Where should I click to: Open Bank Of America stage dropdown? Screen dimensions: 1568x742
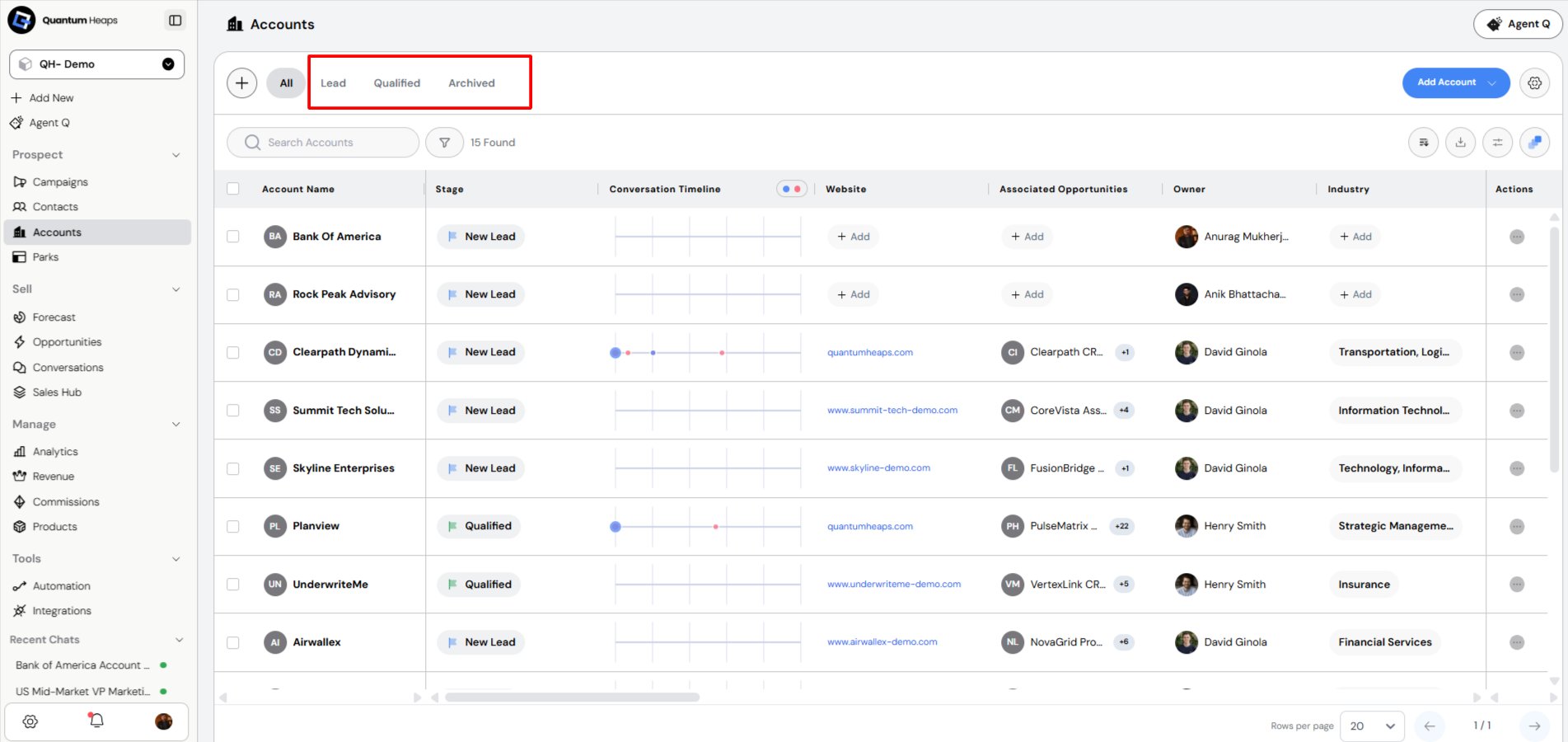(481, 237)
